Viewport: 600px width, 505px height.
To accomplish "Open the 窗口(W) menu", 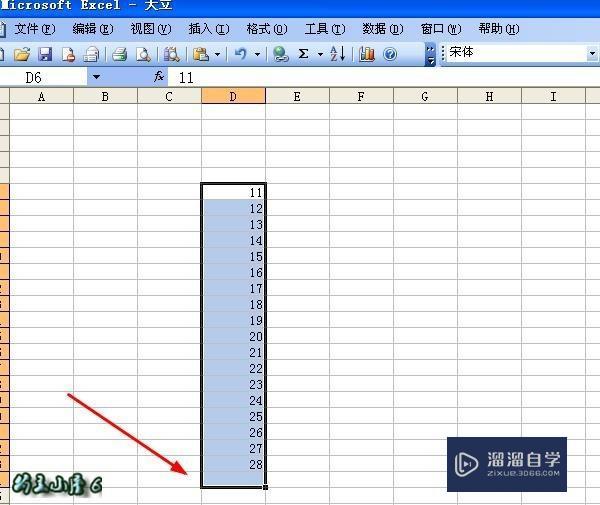I will point(441,29).
